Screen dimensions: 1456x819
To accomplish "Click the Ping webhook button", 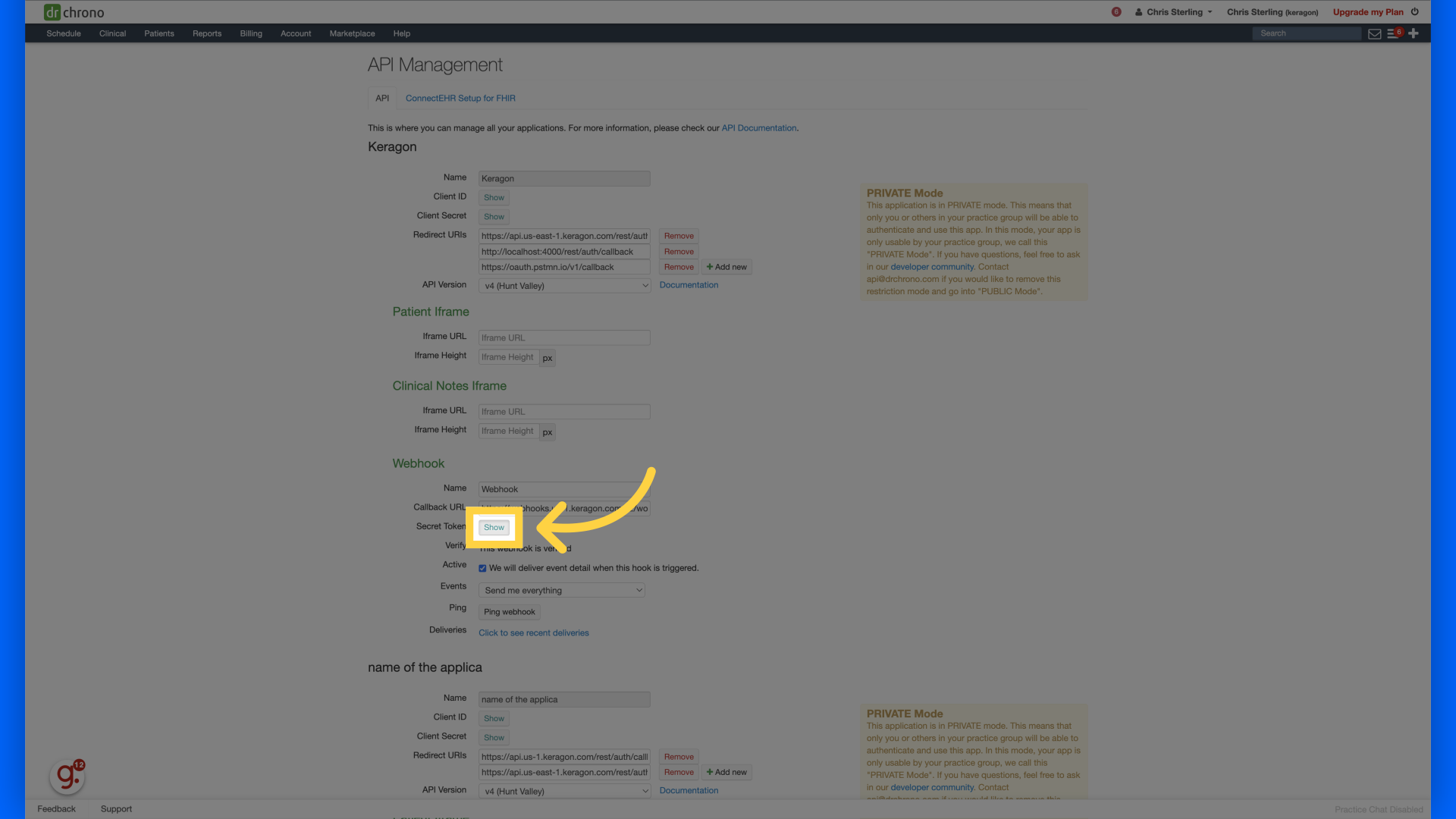I will 510,612.
